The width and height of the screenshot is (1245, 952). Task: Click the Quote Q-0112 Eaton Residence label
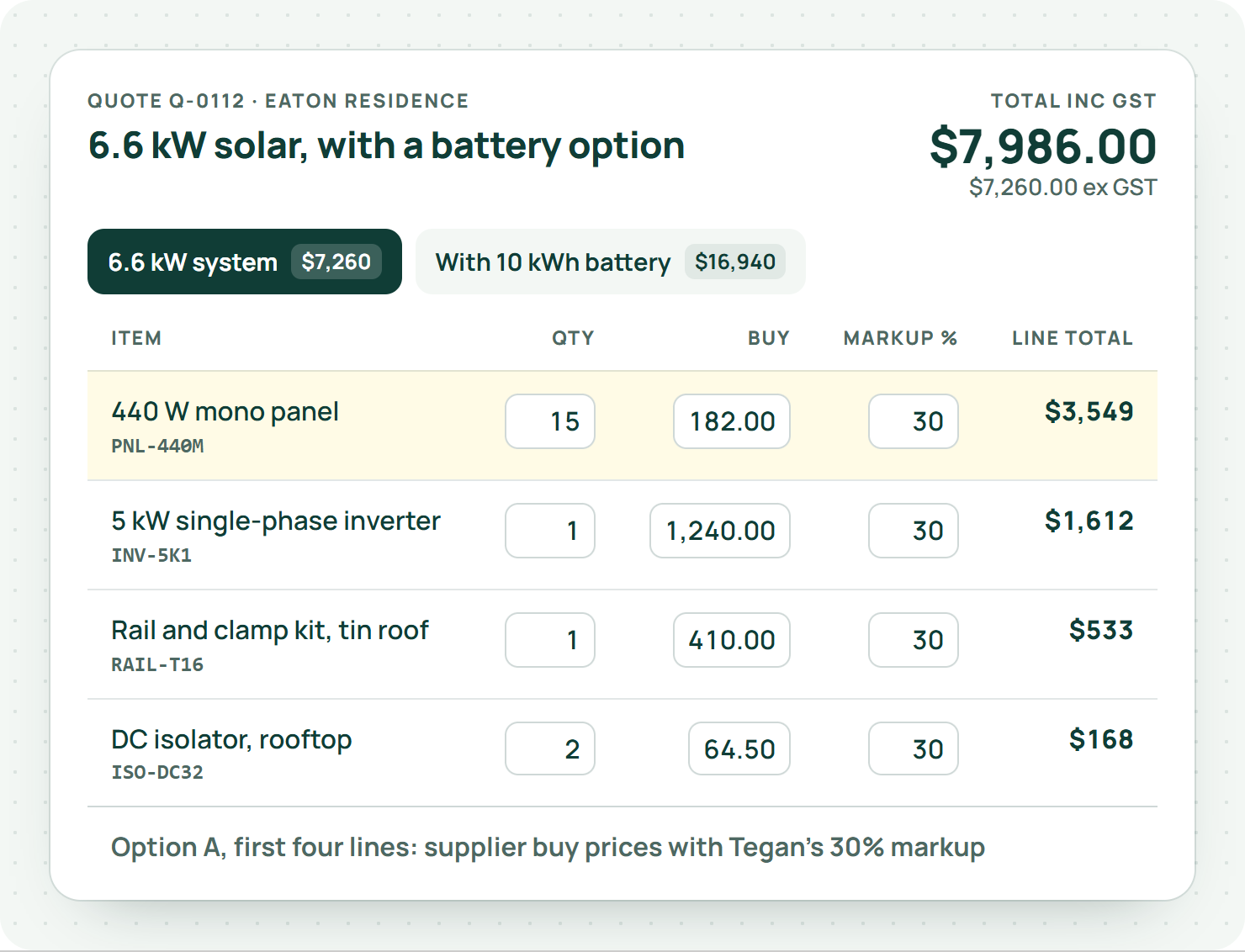point(278,101)
